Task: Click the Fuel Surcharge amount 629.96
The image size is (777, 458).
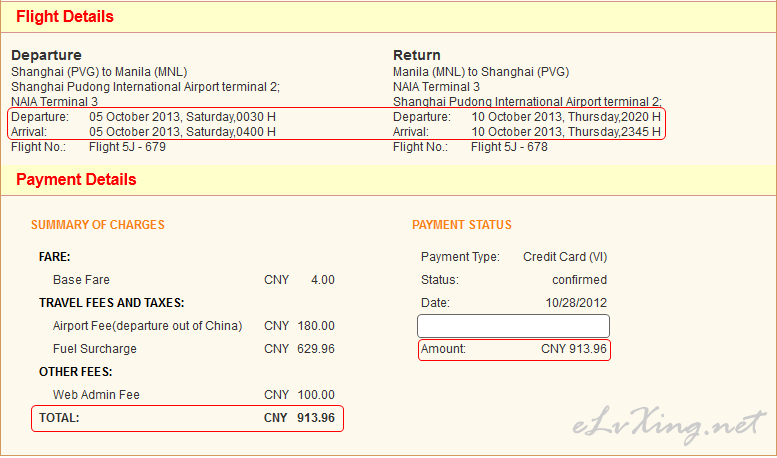Action: point(316,349)
